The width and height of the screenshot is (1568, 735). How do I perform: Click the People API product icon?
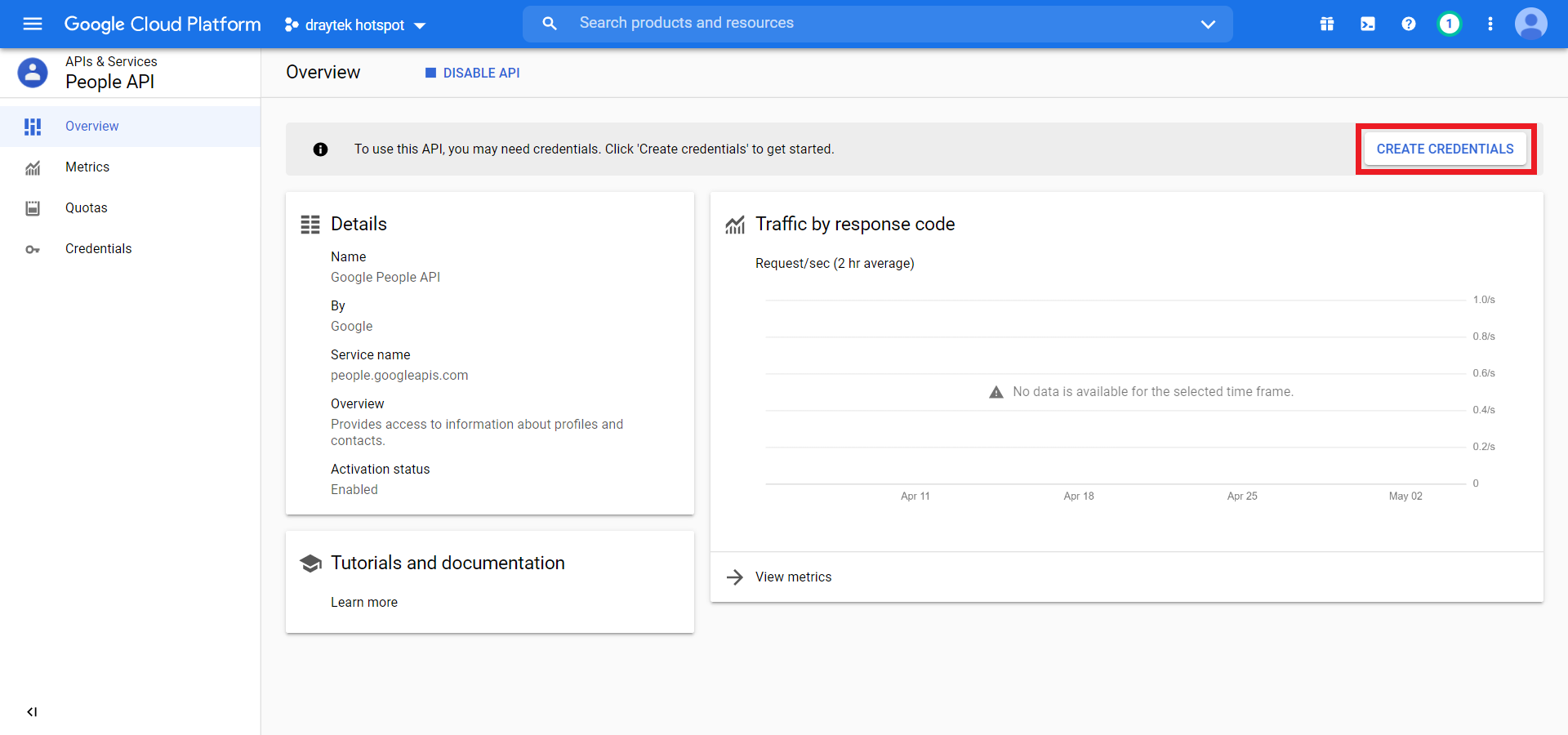pos(33,73)
